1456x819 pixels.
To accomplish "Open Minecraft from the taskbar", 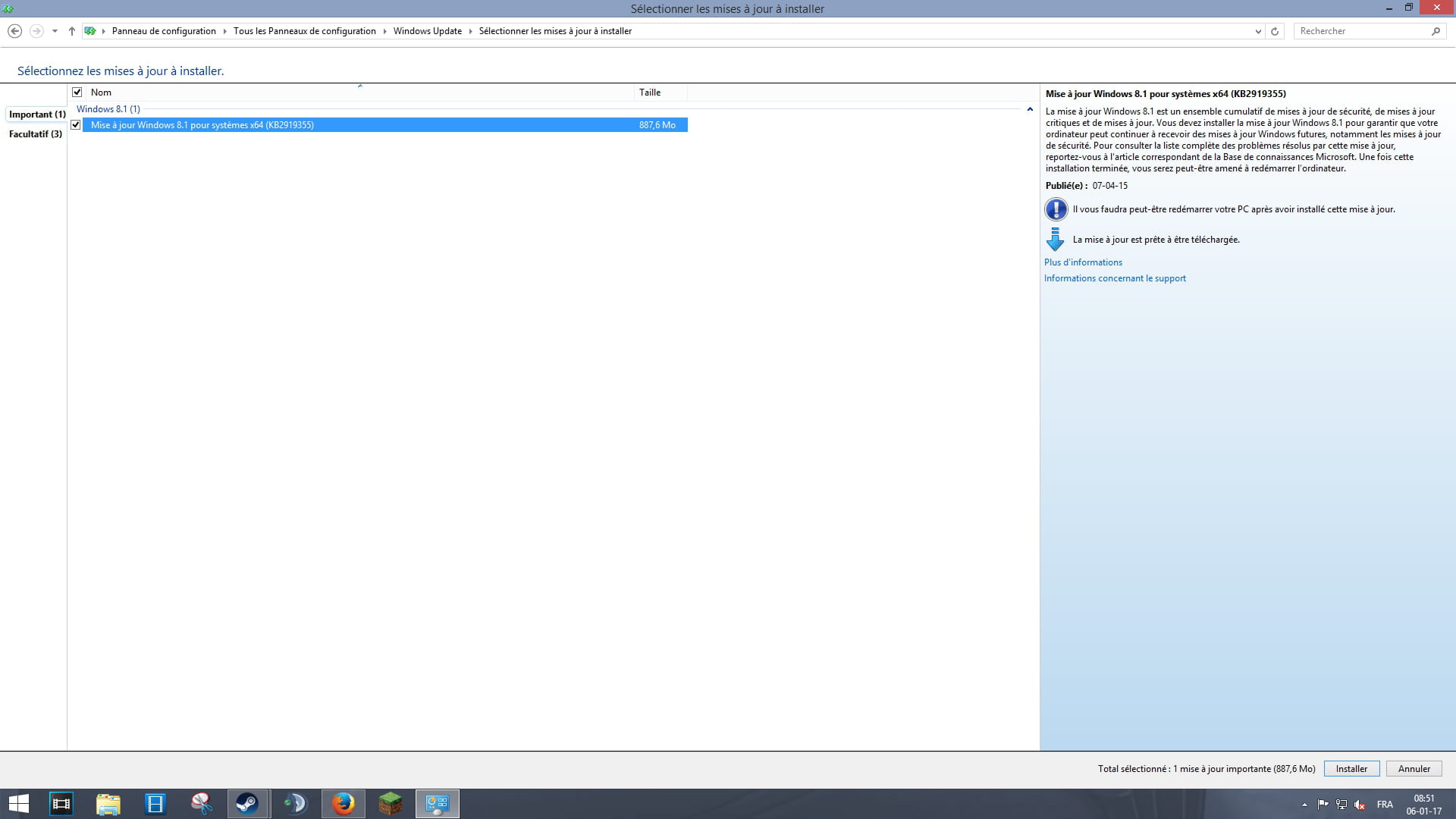I will coord(390,804).
